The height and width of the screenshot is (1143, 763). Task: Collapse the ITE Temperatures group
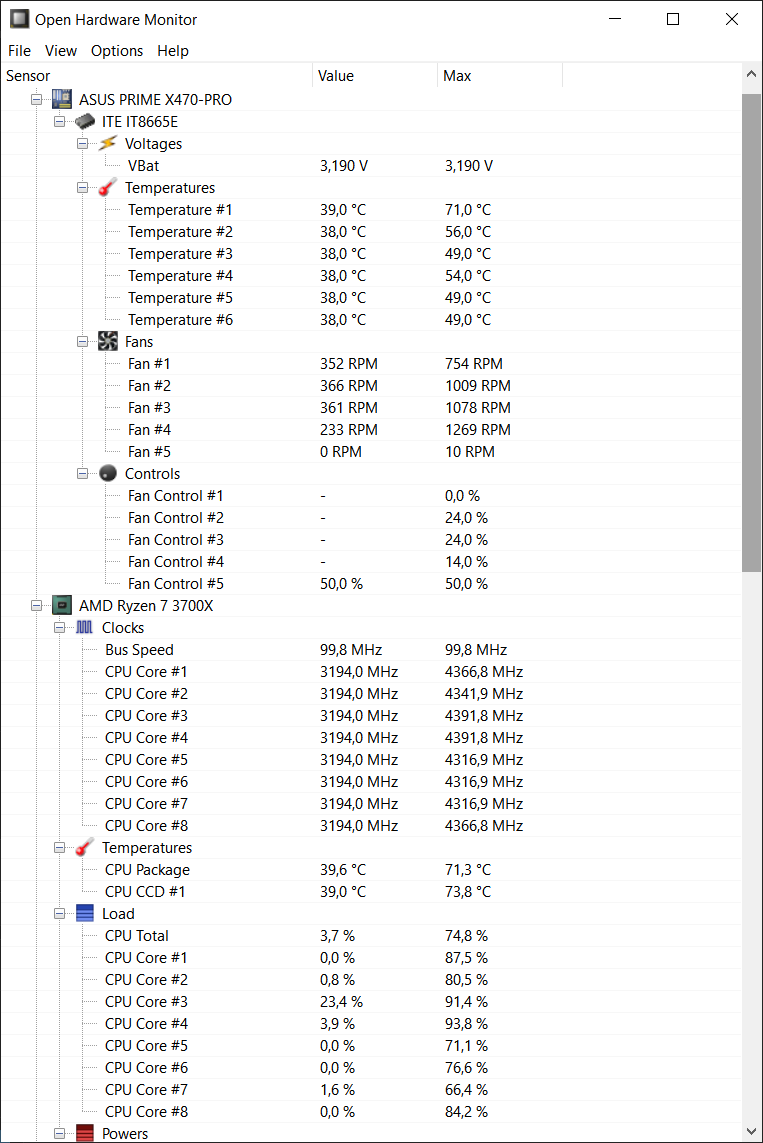tap(82, 187)
